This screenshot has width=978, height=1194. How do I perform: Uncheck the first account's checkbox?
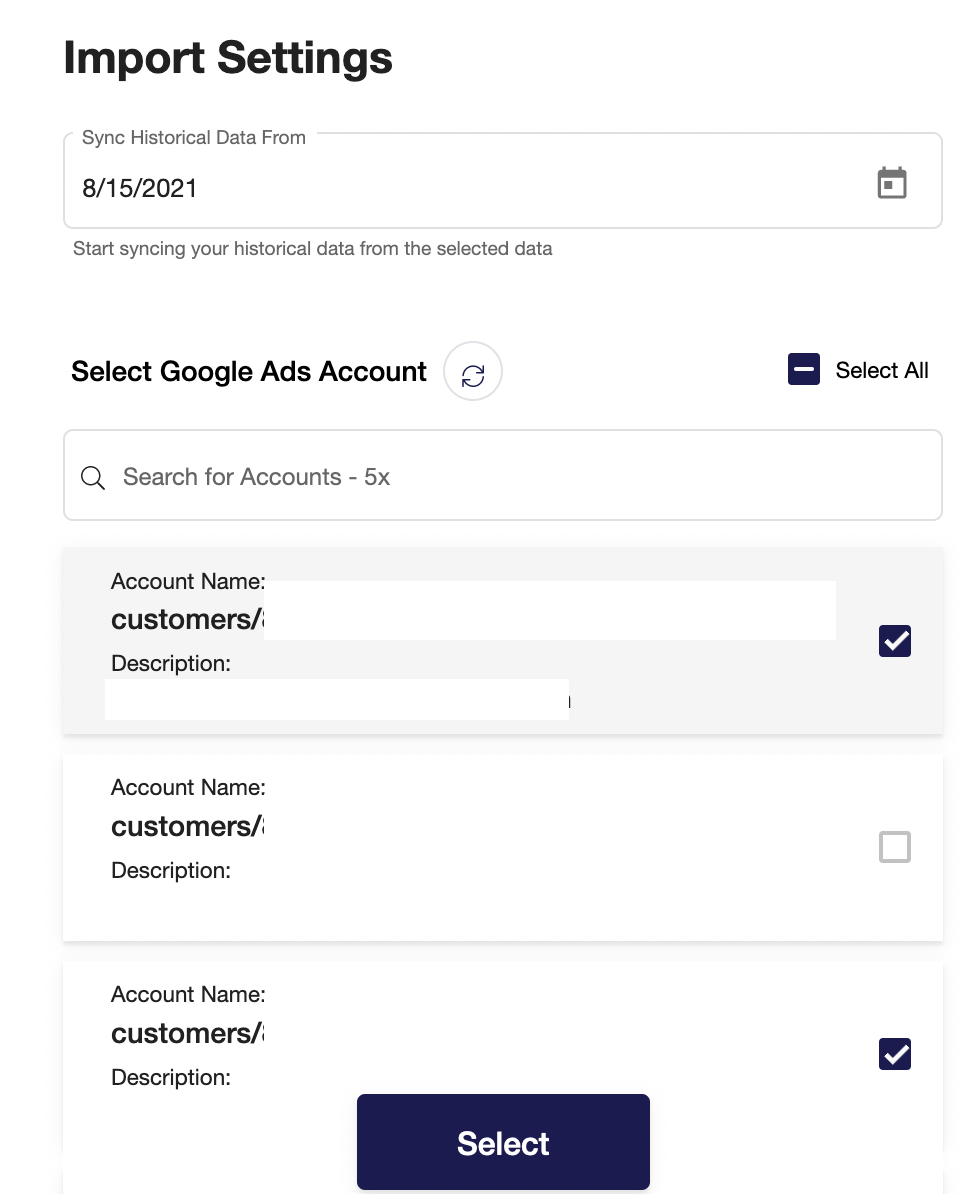tap(894, 641)
